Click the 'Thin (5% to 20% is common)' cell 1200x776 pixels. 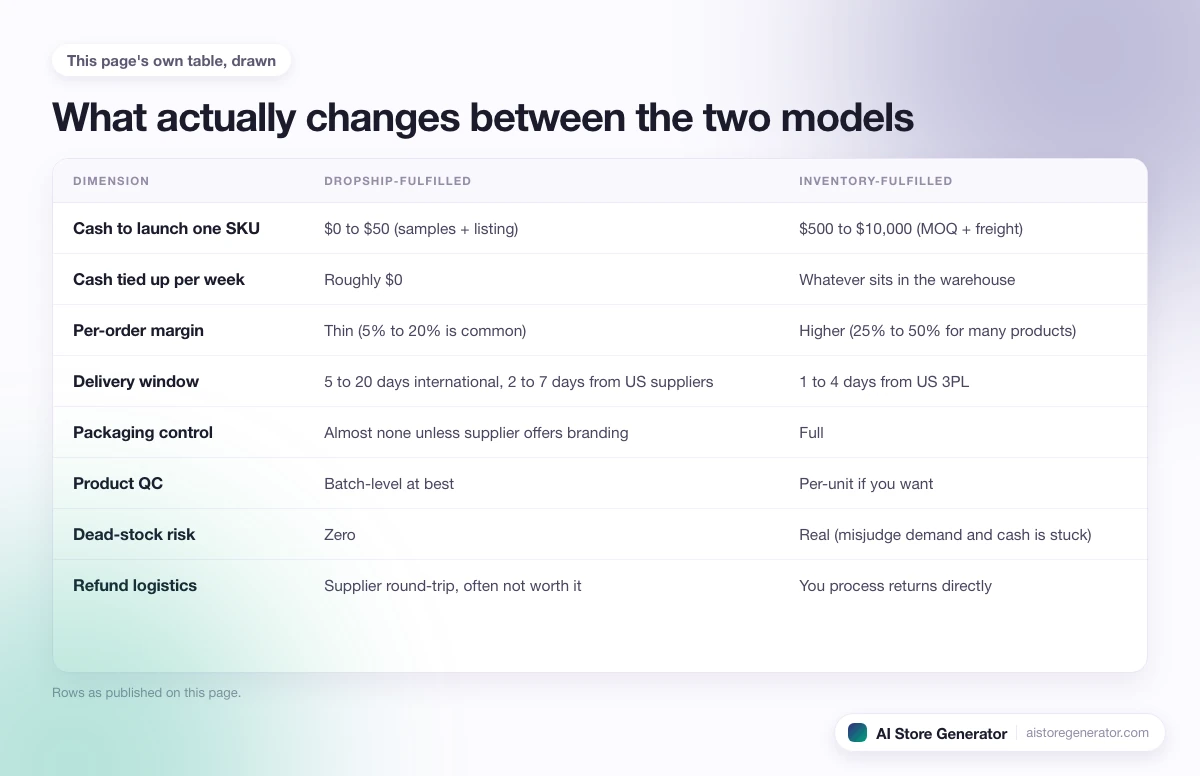(425, 330)
